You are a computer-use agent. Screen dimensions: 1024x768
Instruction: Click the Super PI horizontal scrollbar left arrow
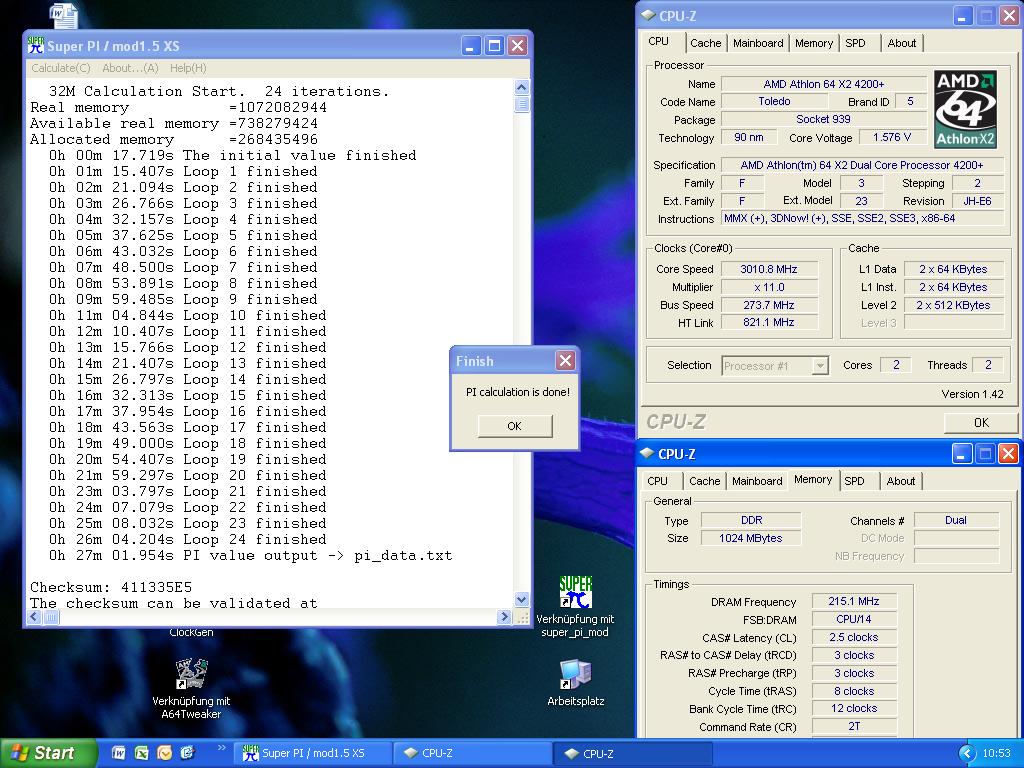(x=35, y=616)
